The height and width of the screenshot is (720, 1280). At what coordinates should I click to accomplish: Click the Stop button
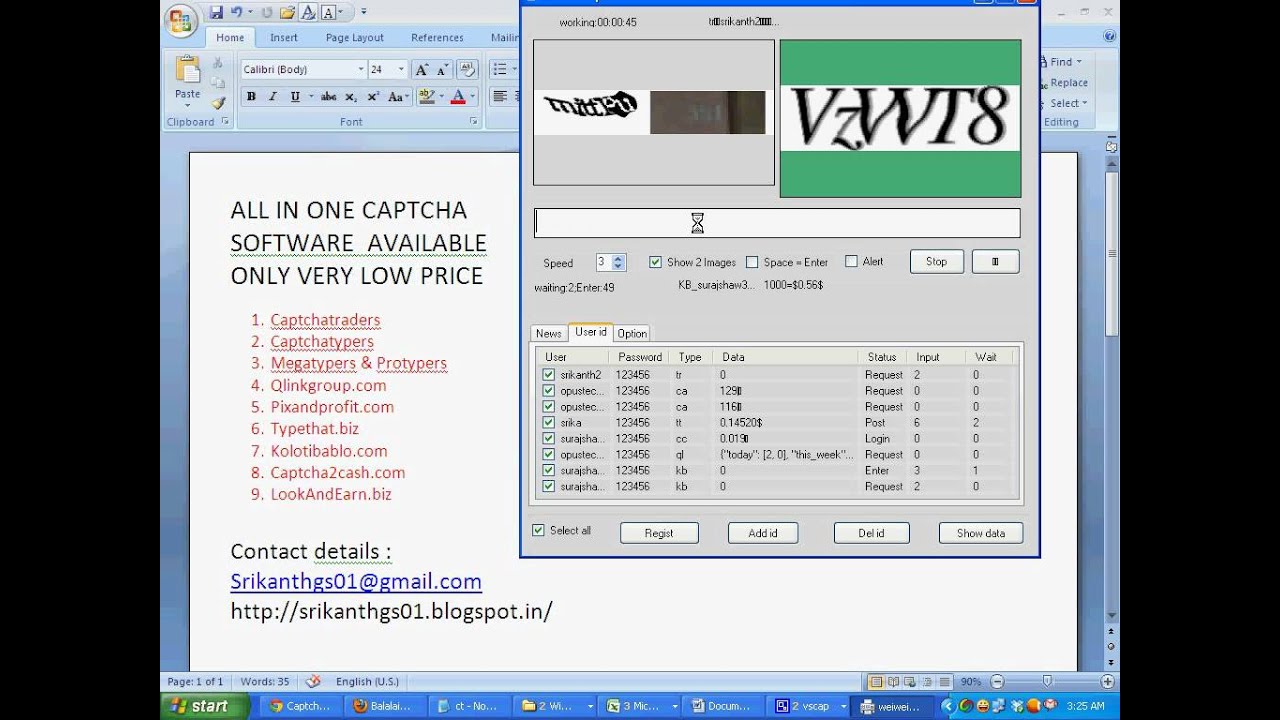937,261
